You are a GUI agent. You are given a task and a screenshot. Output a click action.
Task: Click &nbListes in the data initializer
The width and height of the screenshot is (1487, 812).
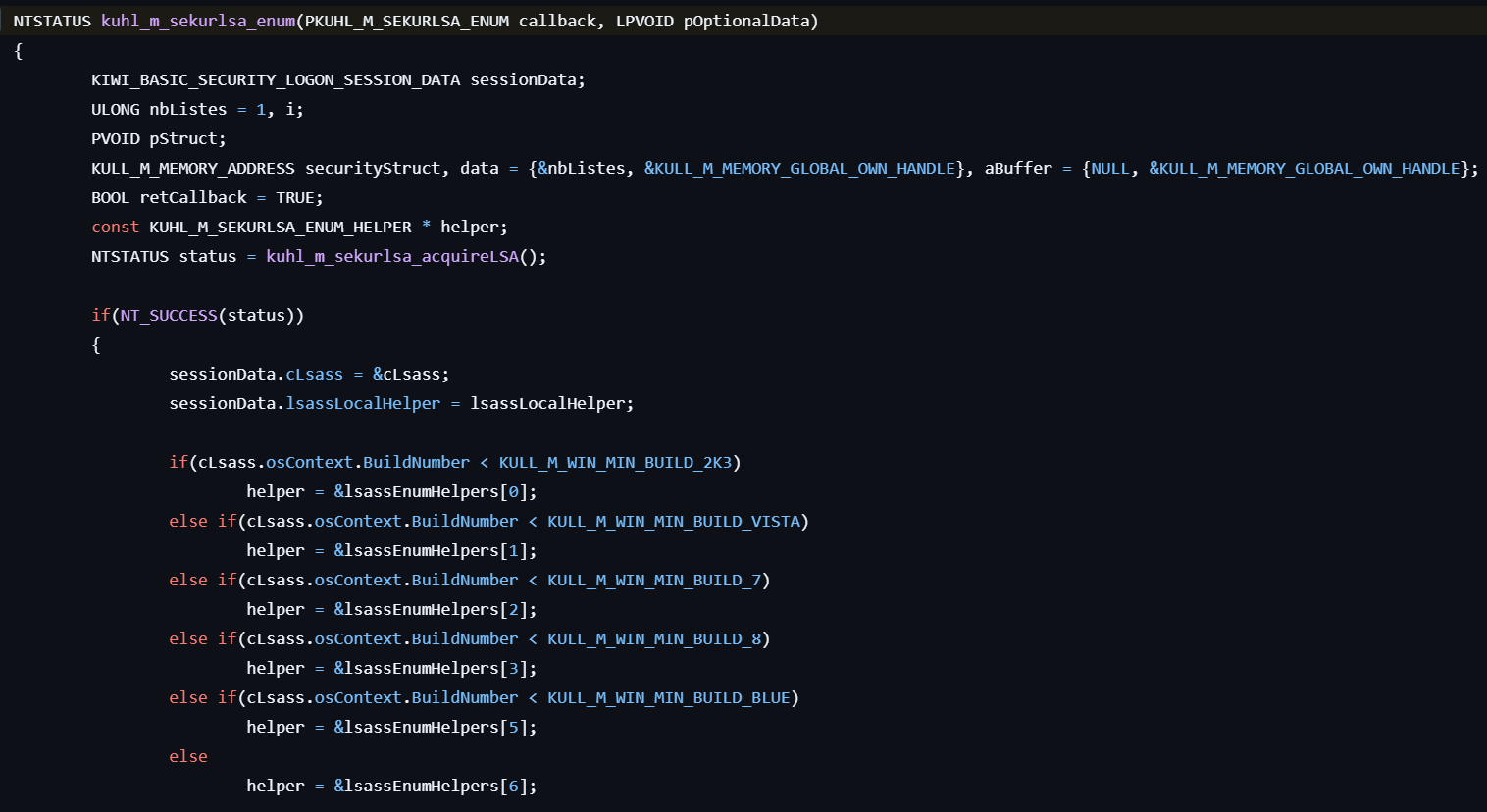coord(582,168)
